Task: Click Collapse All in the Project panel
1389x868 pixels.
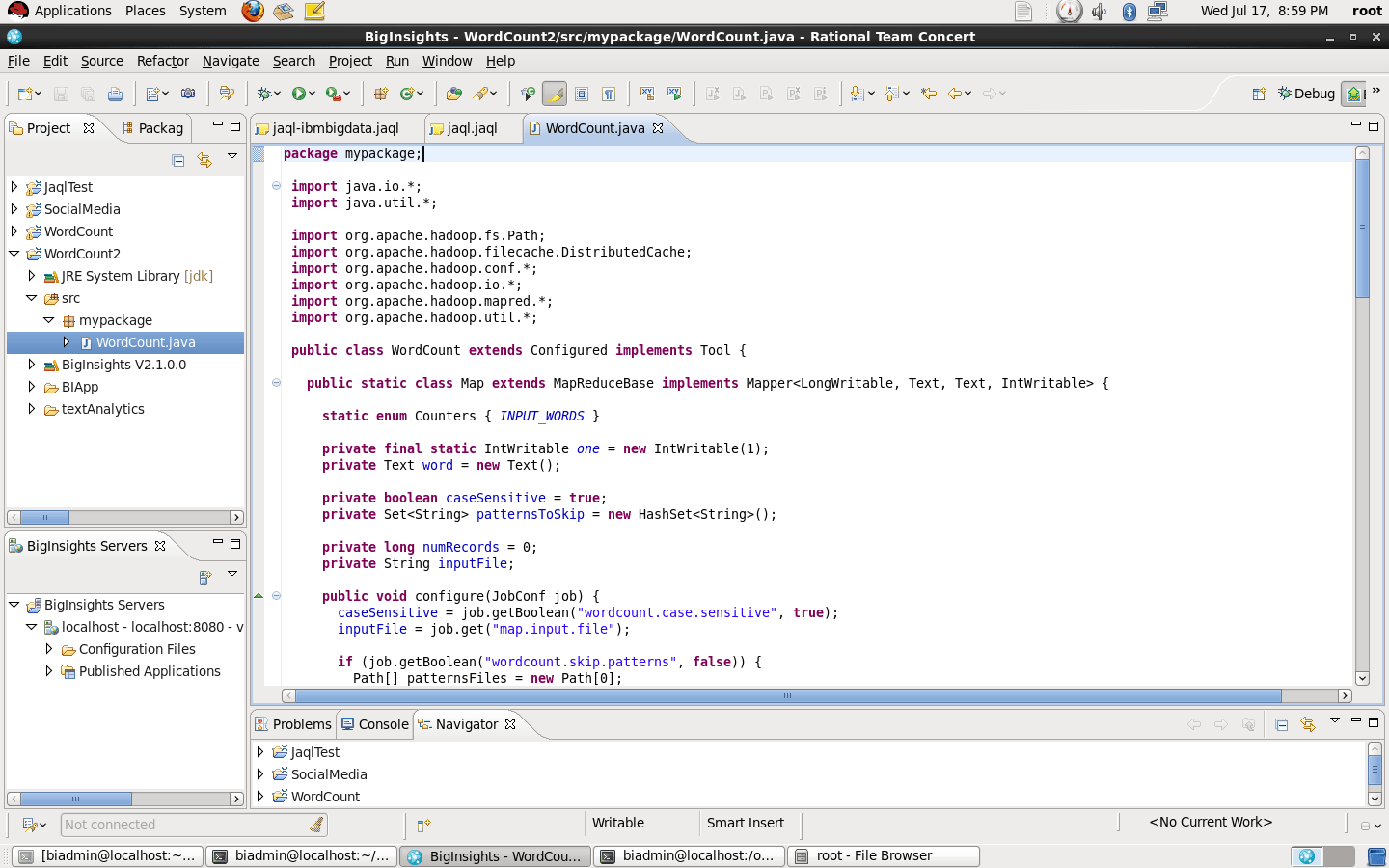Action: pos(178,160)
